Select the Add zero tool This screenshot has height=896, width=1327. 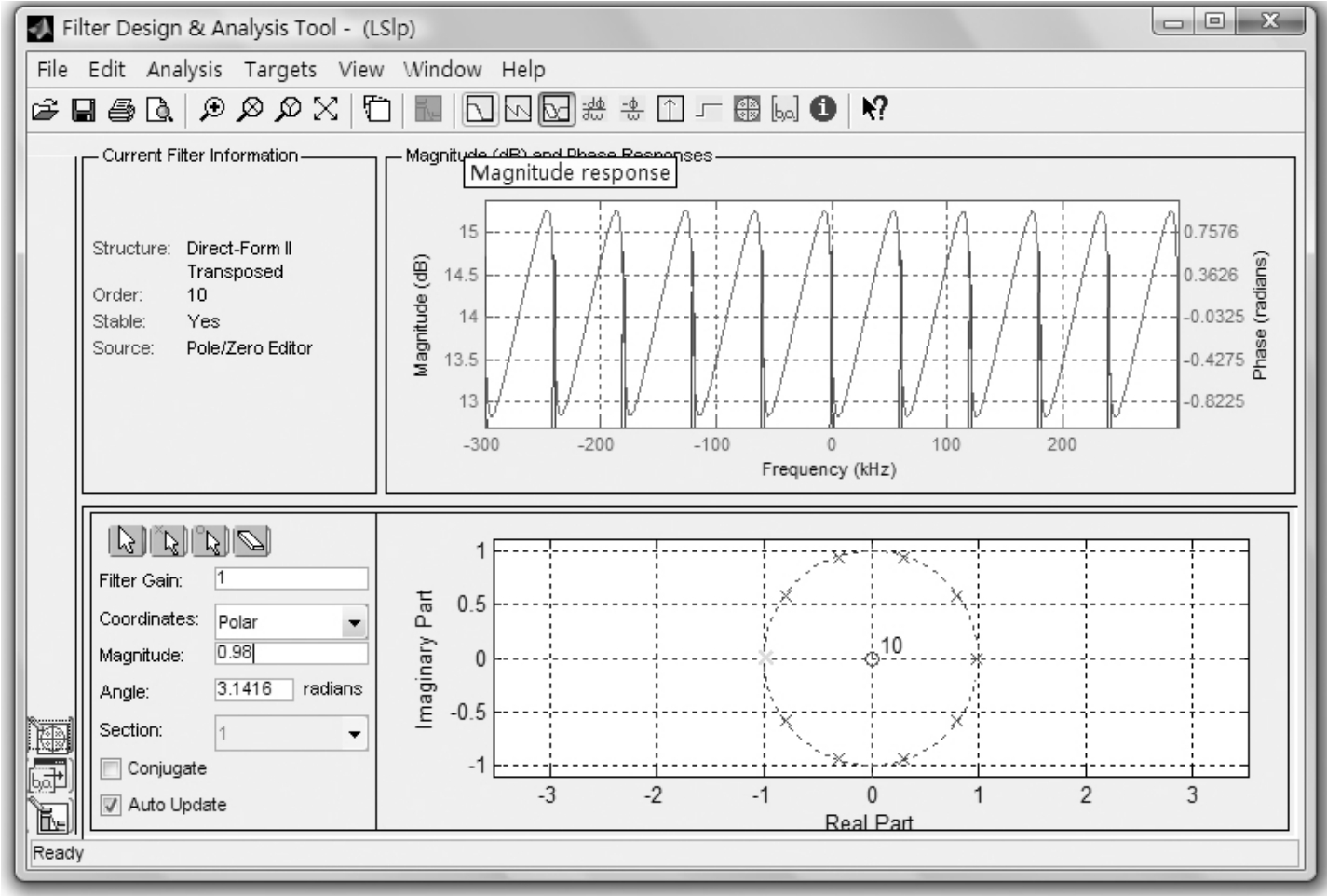(x=211, y=541)
